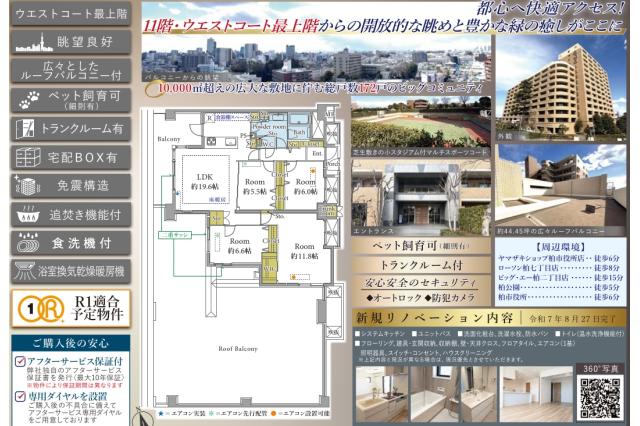Click the skyline icon beside 眺望良好
The height and width of the screenshot is (426, 640).
click(x=29, y=43)
